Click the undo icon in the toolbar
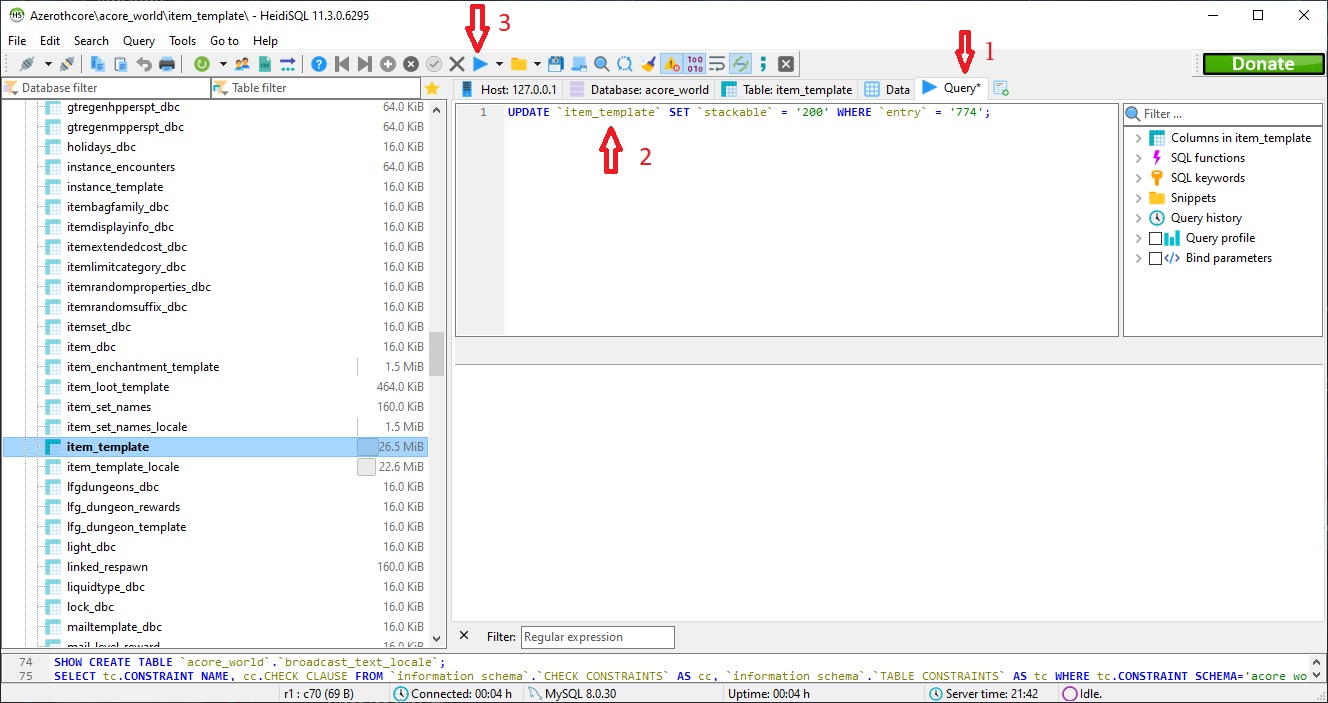1328x703 pixels. (144, 64)
